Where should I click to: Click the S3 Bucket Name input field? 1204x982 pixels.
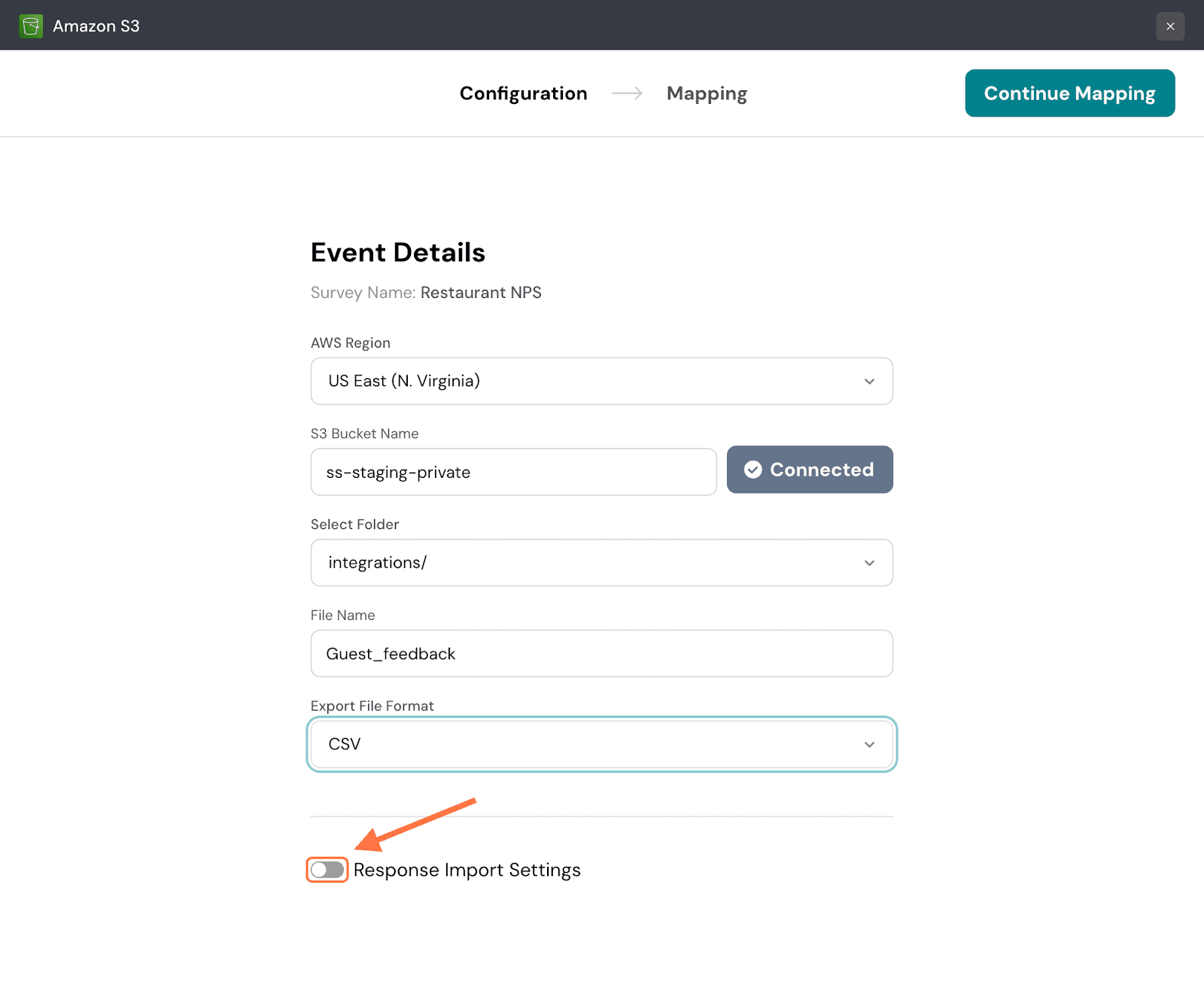[x=513, y=473]
